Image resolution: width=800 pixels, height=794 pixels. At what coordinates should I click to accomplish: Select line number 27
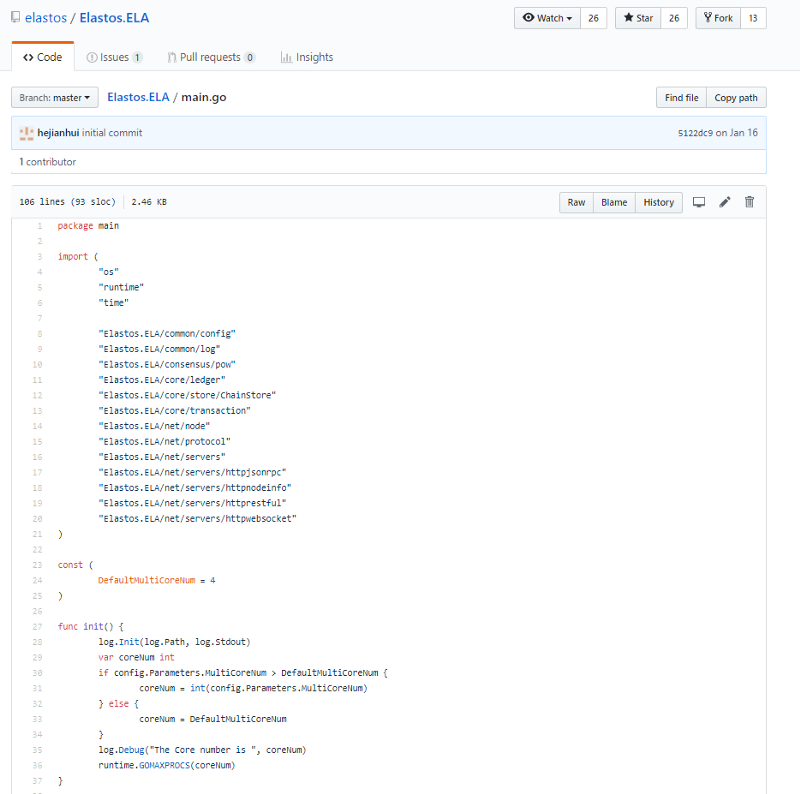pyautogui.click(x=37, y=627)
